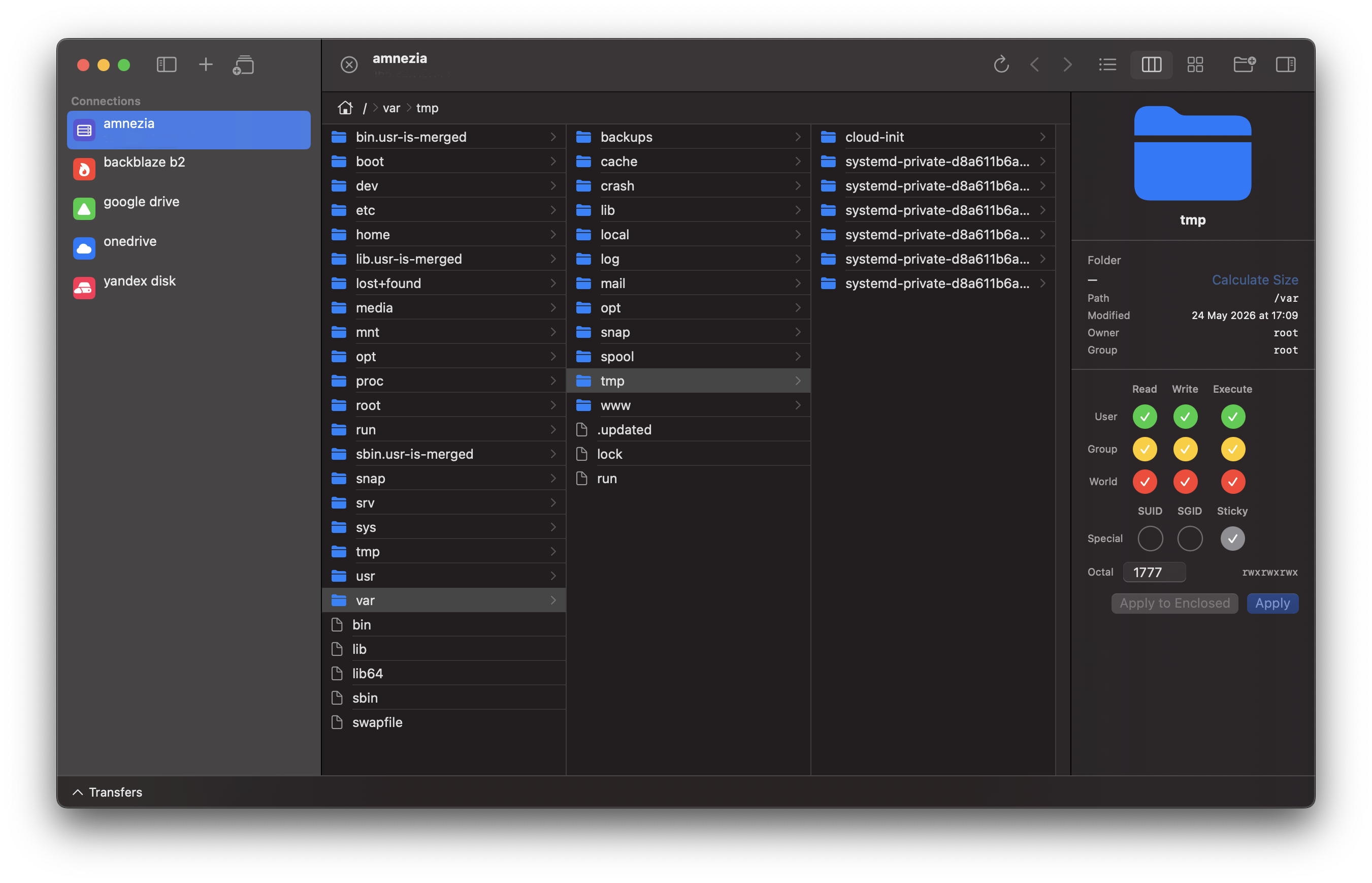Select the google drive connection
1372x883 pixels.
point(188,208)
